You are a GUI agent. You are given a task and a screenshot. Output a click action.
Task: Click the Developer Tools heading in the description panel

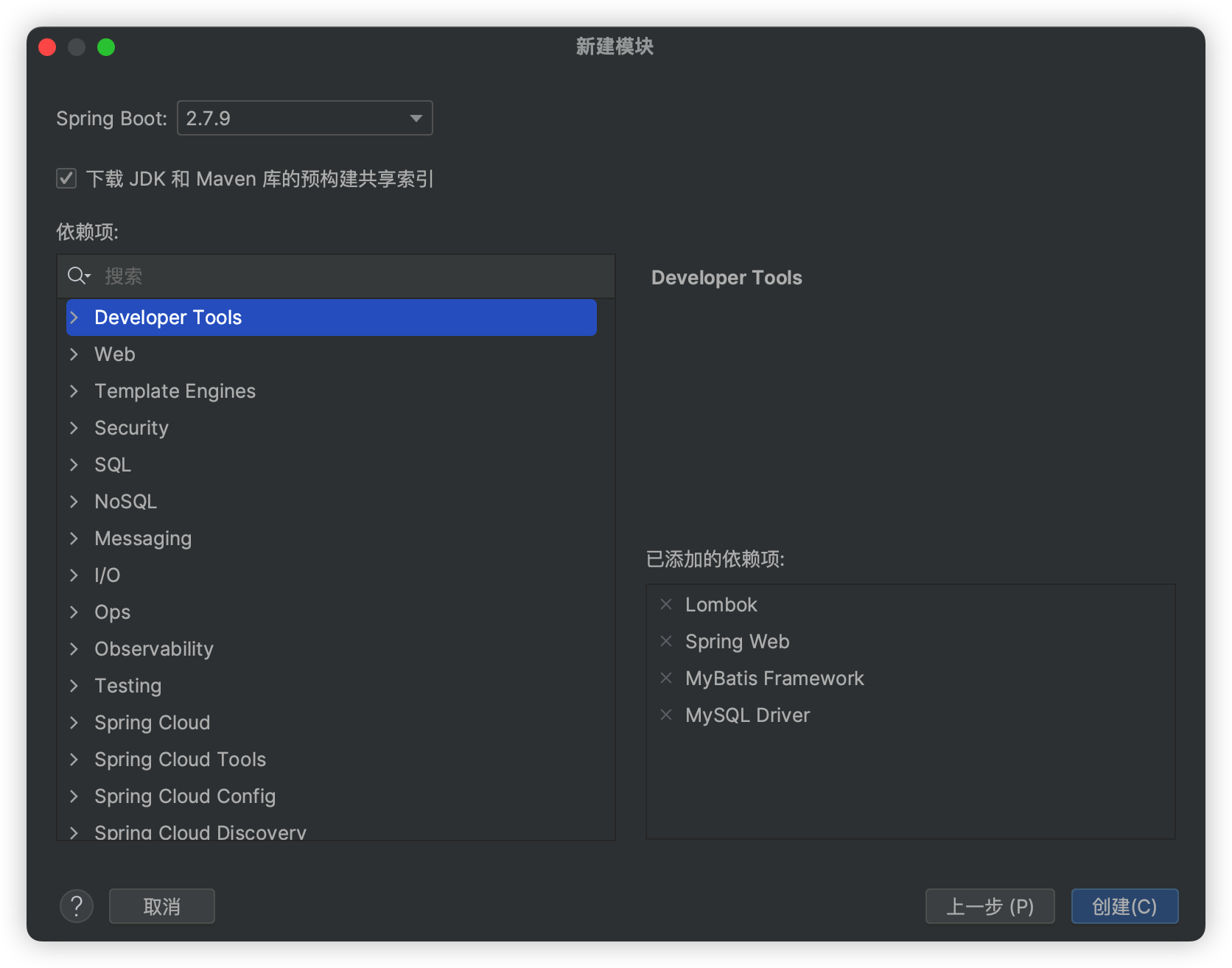[x=727, y=278]
